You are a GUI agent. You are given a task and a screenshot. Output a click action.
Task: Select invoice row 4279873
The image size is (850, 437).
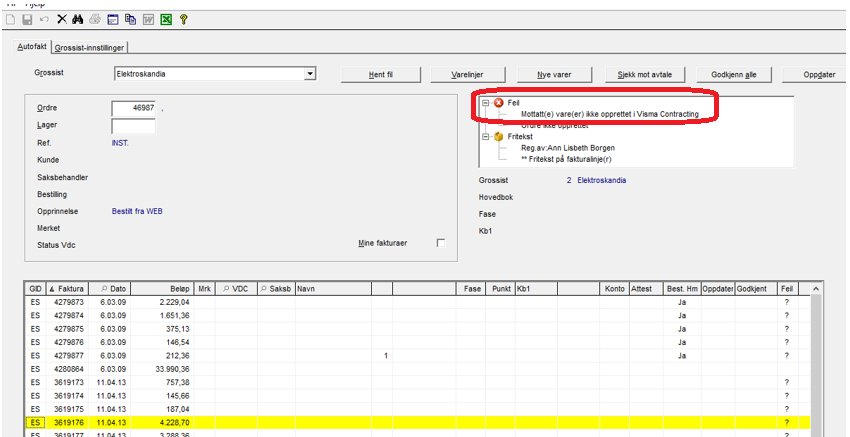pyautogui.click(x=417, y=302)
